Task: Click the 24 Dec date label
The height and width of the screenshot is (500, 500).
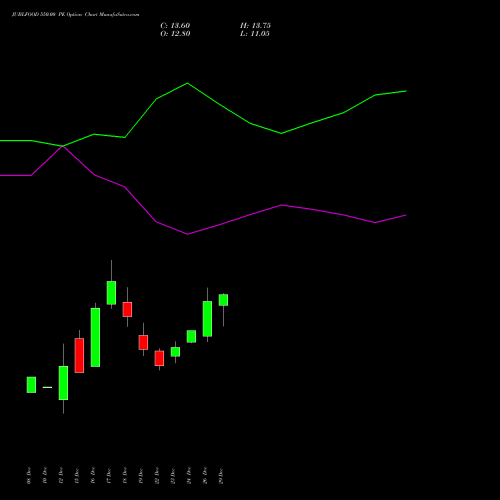Action: coord(189,476)
